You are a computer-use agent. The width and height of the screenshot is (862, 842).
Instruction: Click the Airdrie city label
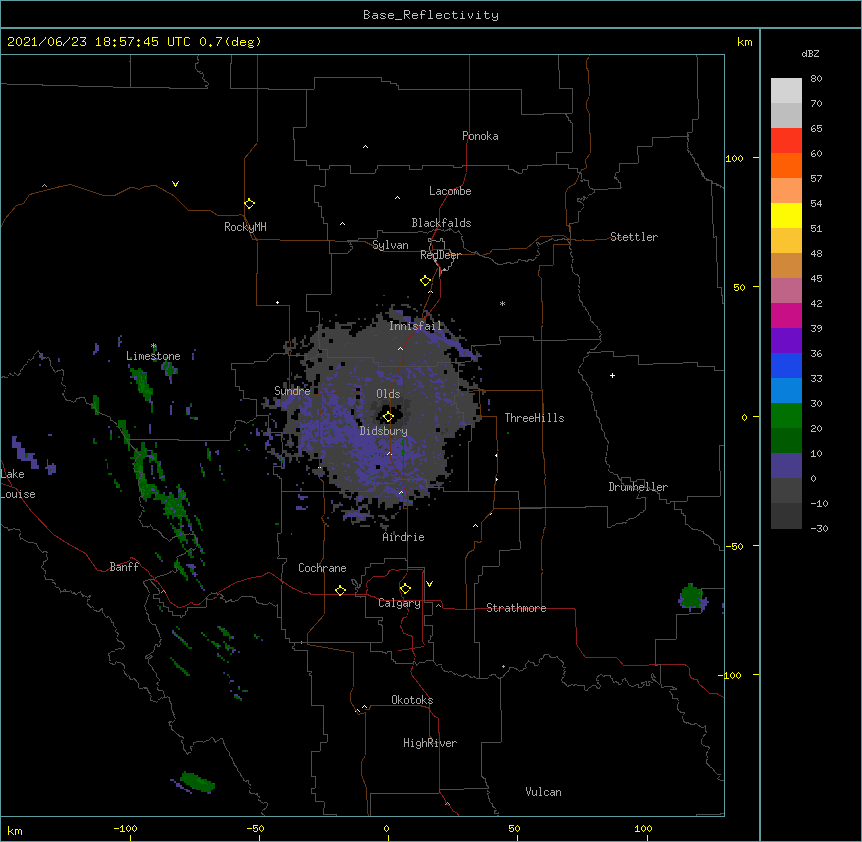point(404,537)
